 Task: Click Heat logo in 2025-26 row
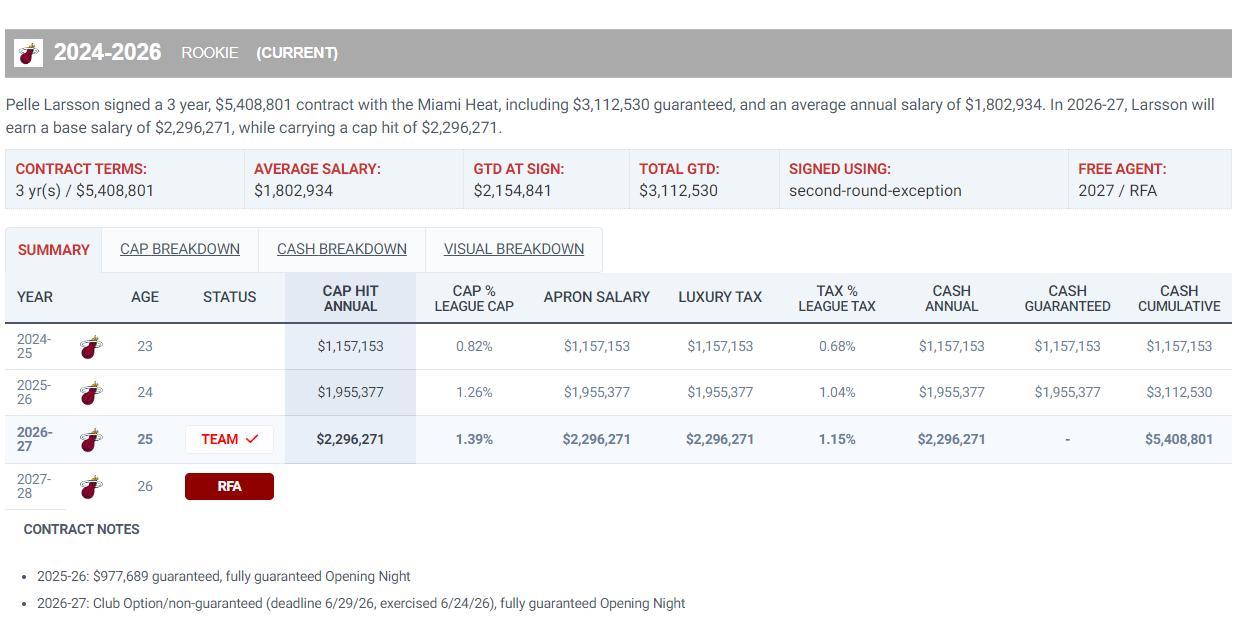coord(91,392)
